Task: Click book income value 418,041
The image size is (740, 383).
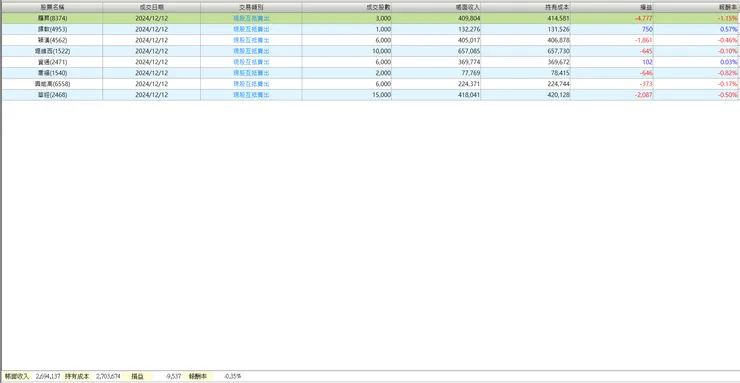Action: point(470,95)
